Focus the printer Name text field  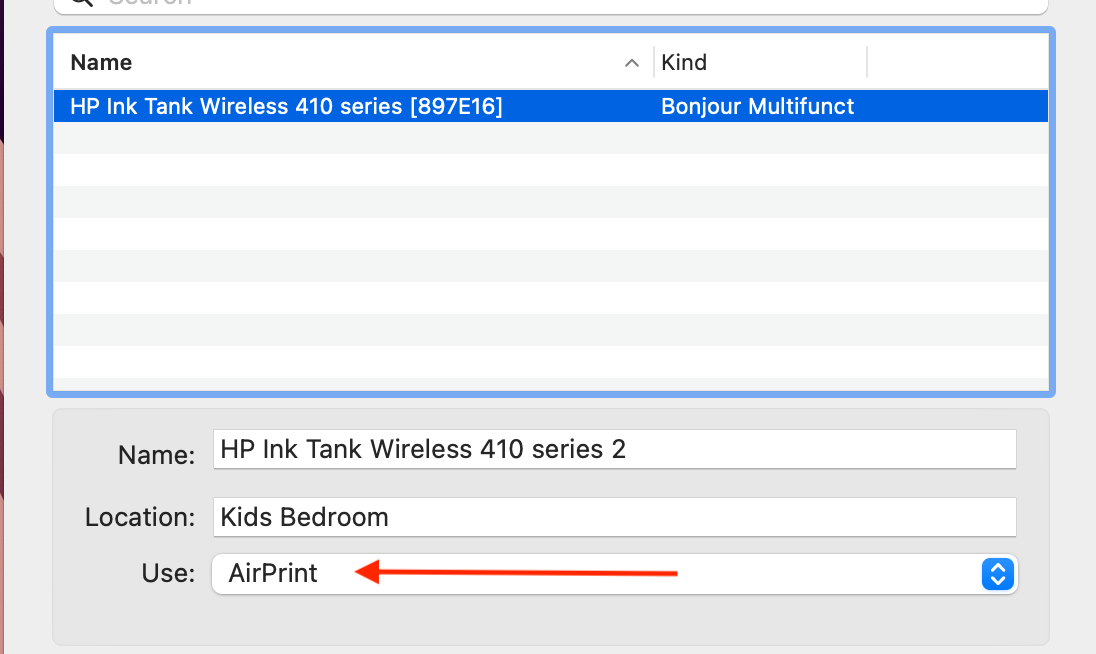point(614,450)
